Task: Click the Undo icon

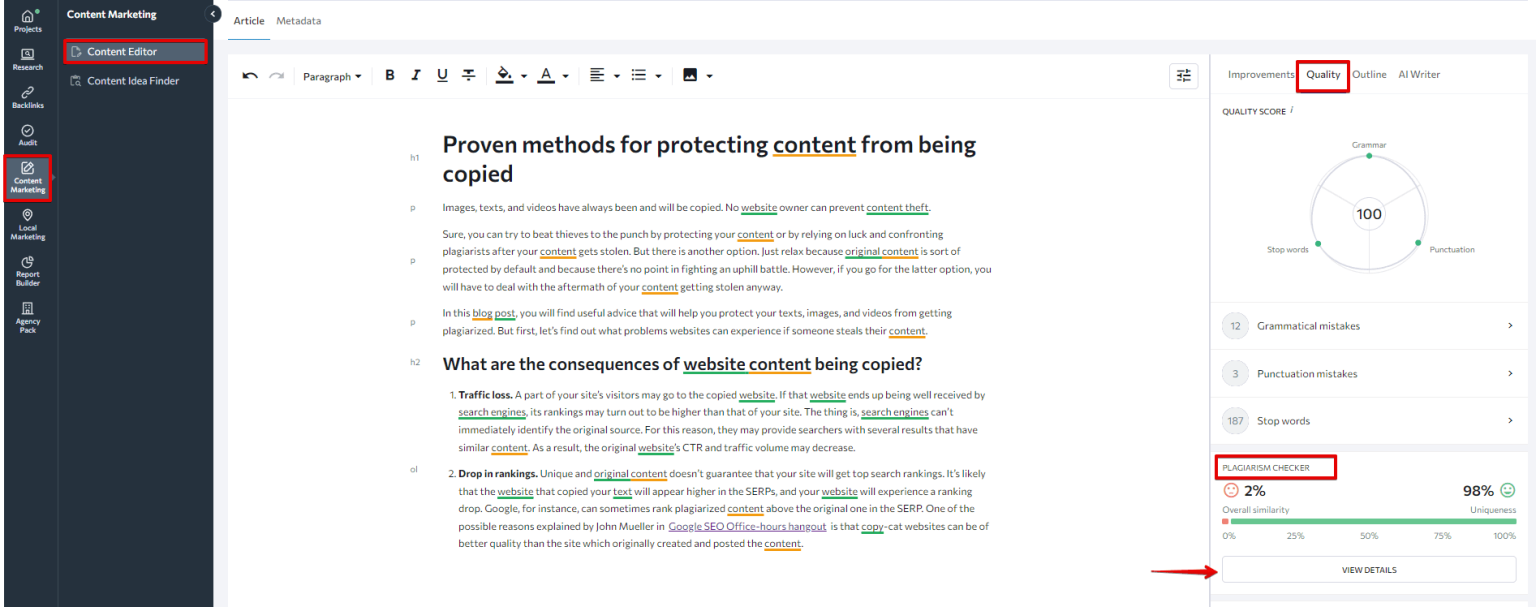Action: (249, 75)
